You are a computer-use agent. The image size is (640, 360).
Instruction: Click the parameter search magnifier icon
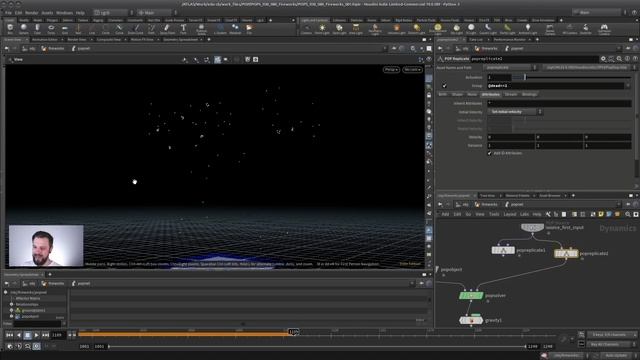(x=619, y=59)
